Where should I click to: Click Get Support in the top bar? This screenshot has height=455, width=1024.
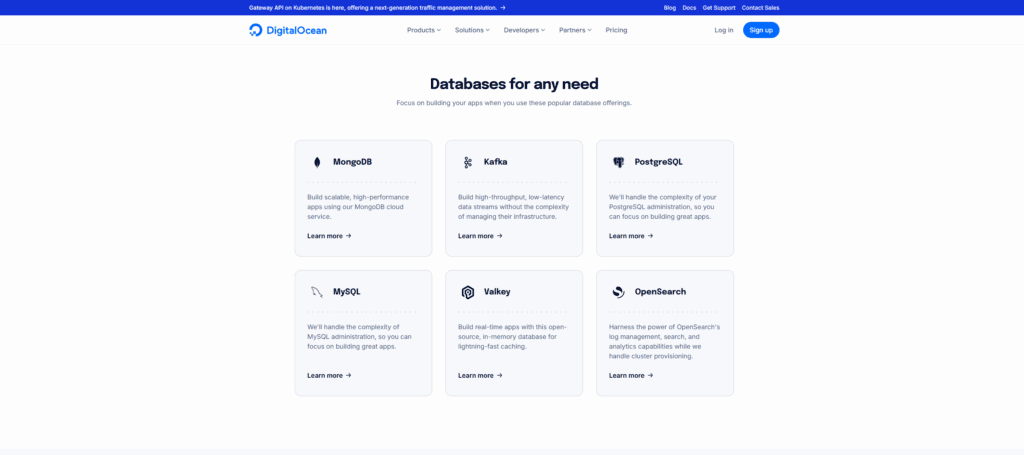click(719, 8)
